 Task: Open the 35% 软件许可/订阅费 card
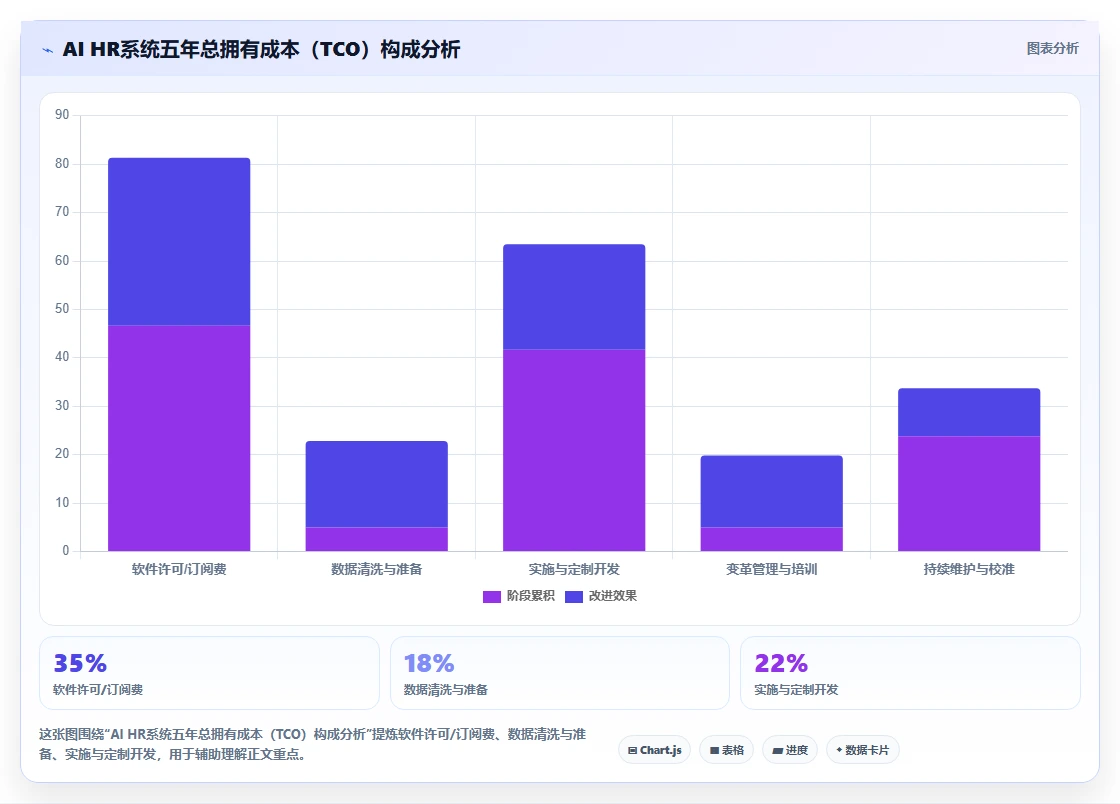[x=209, y=673]
